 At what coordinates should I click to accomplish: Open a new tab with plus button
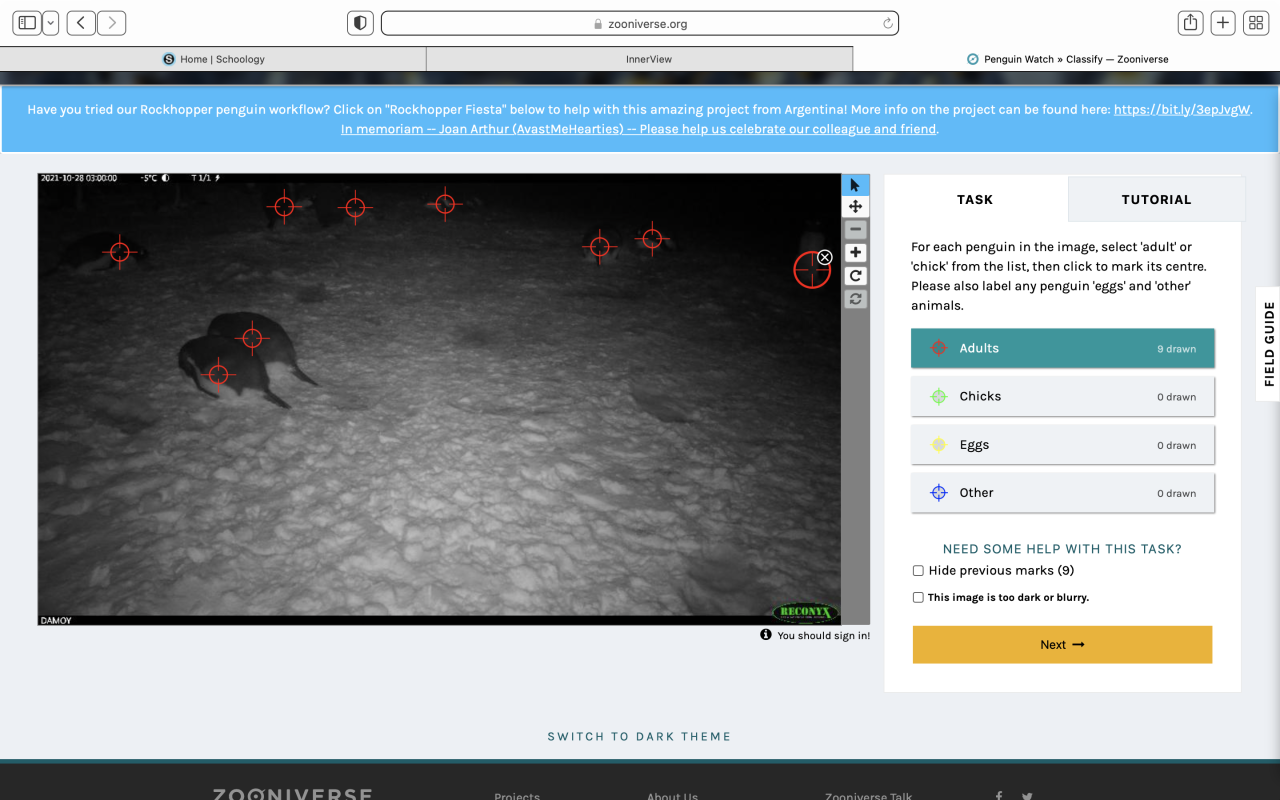pyautogui.click(x=1223, y=23)
